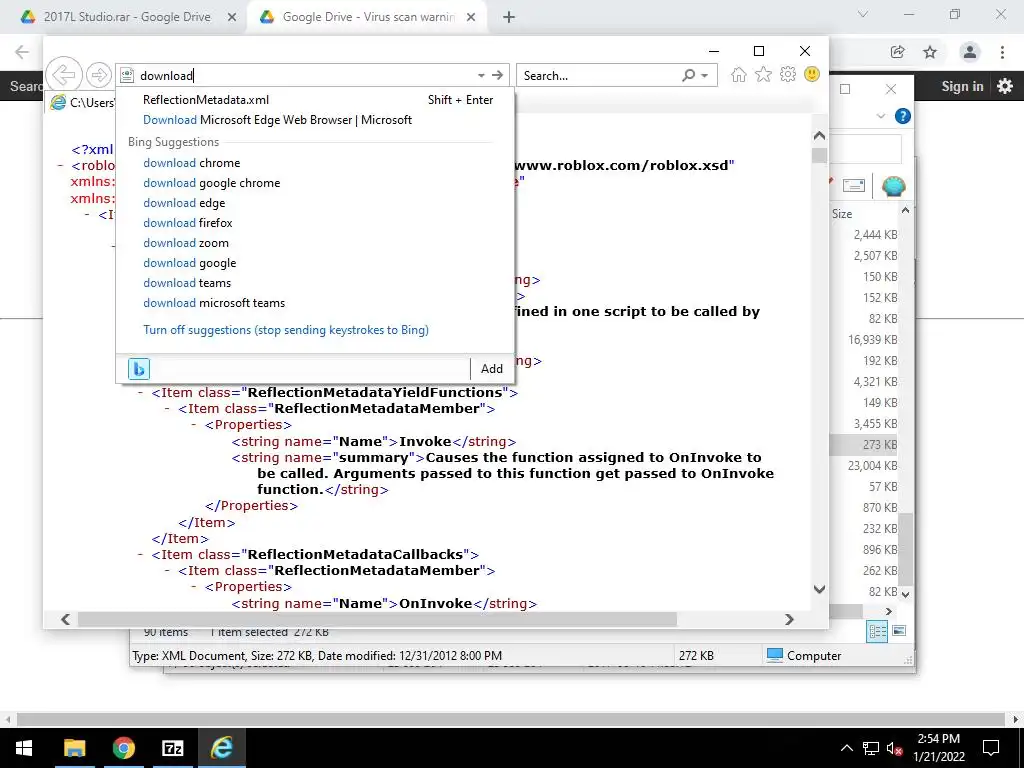Switch to 2017L Studio.rar Google Drive tab

pos(127,17)
